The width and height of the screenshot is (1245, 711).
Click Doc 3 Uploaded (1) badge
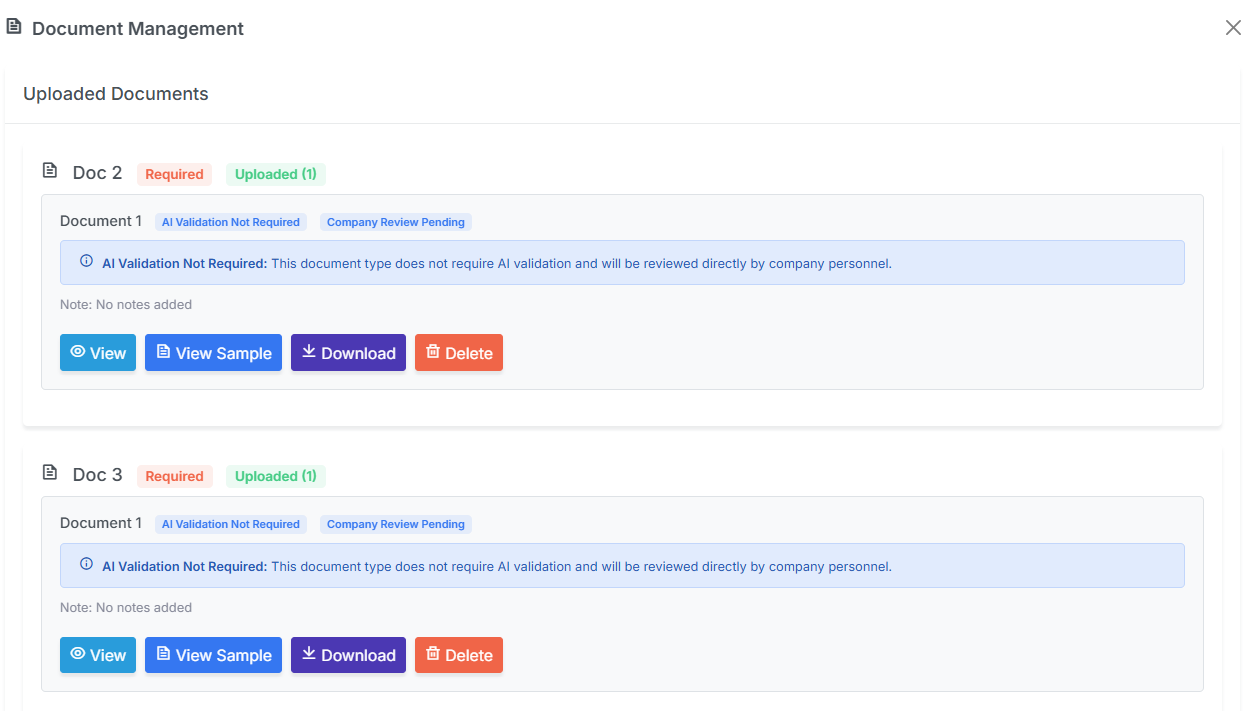click(275, 476)
